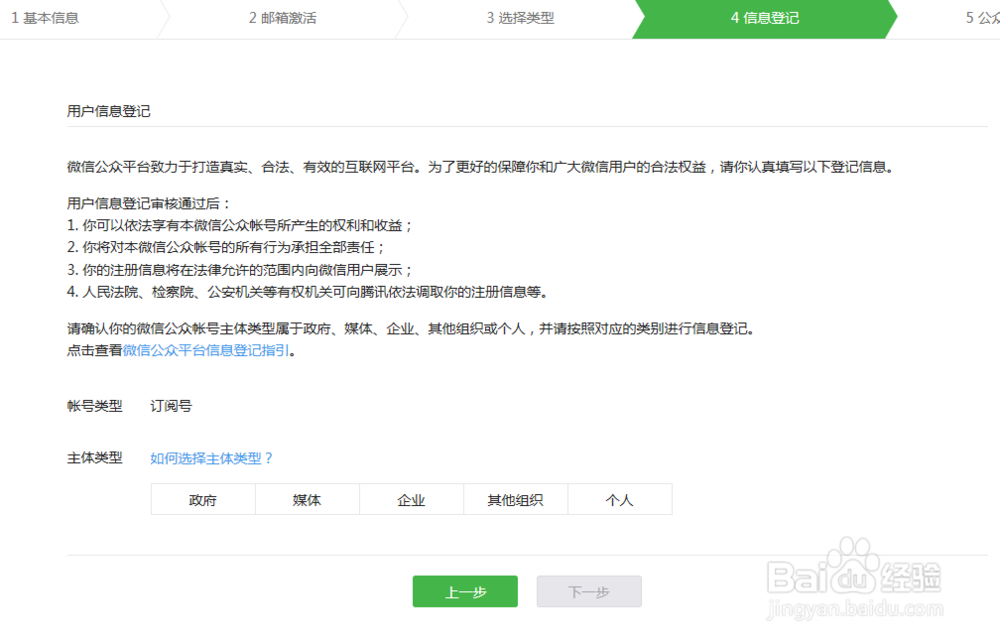Select 其他组织 as the subject type
This screenshot has height=644, width=1000.
[516, 499]
